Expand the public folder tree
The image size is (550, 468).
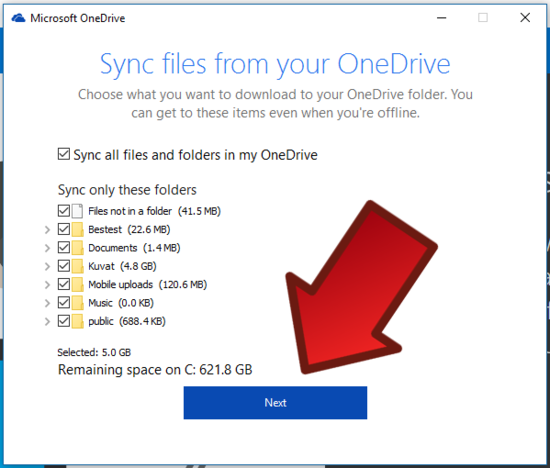click(x=47, y=321)
